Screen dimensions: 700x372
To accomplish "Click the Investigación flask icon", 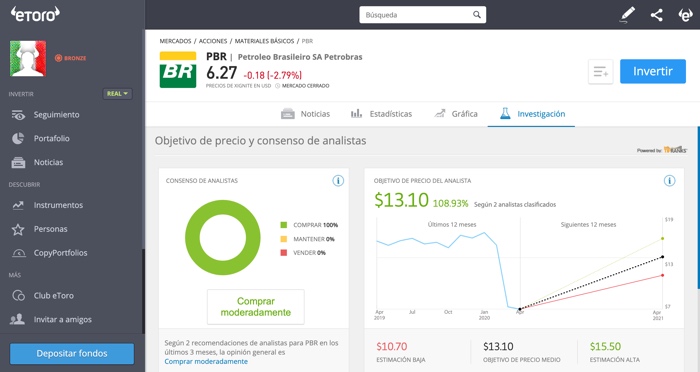I will [505, 113].
